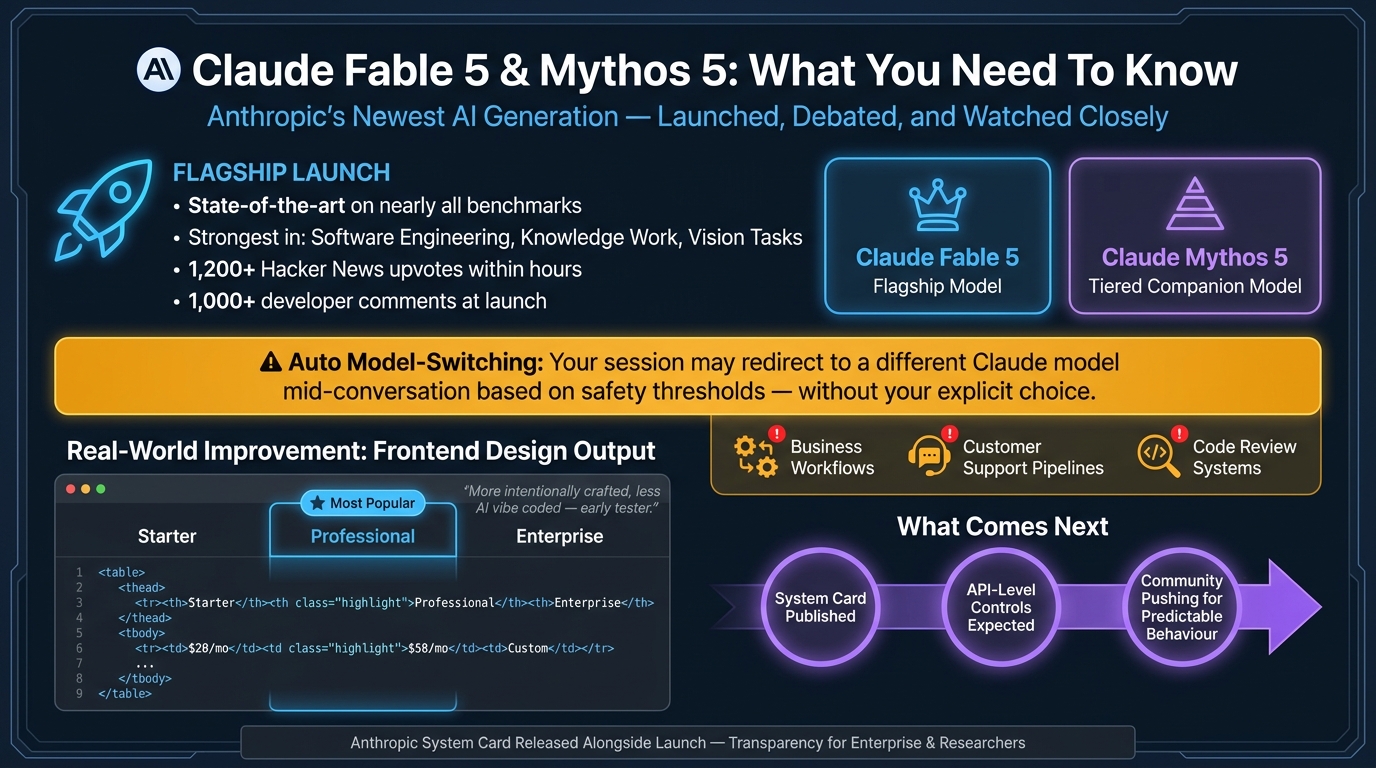Click "Real-World Improvement: Frontend Design Output" heading
The width and height of the screenshot is (1376, 768).
pos(361,450)
